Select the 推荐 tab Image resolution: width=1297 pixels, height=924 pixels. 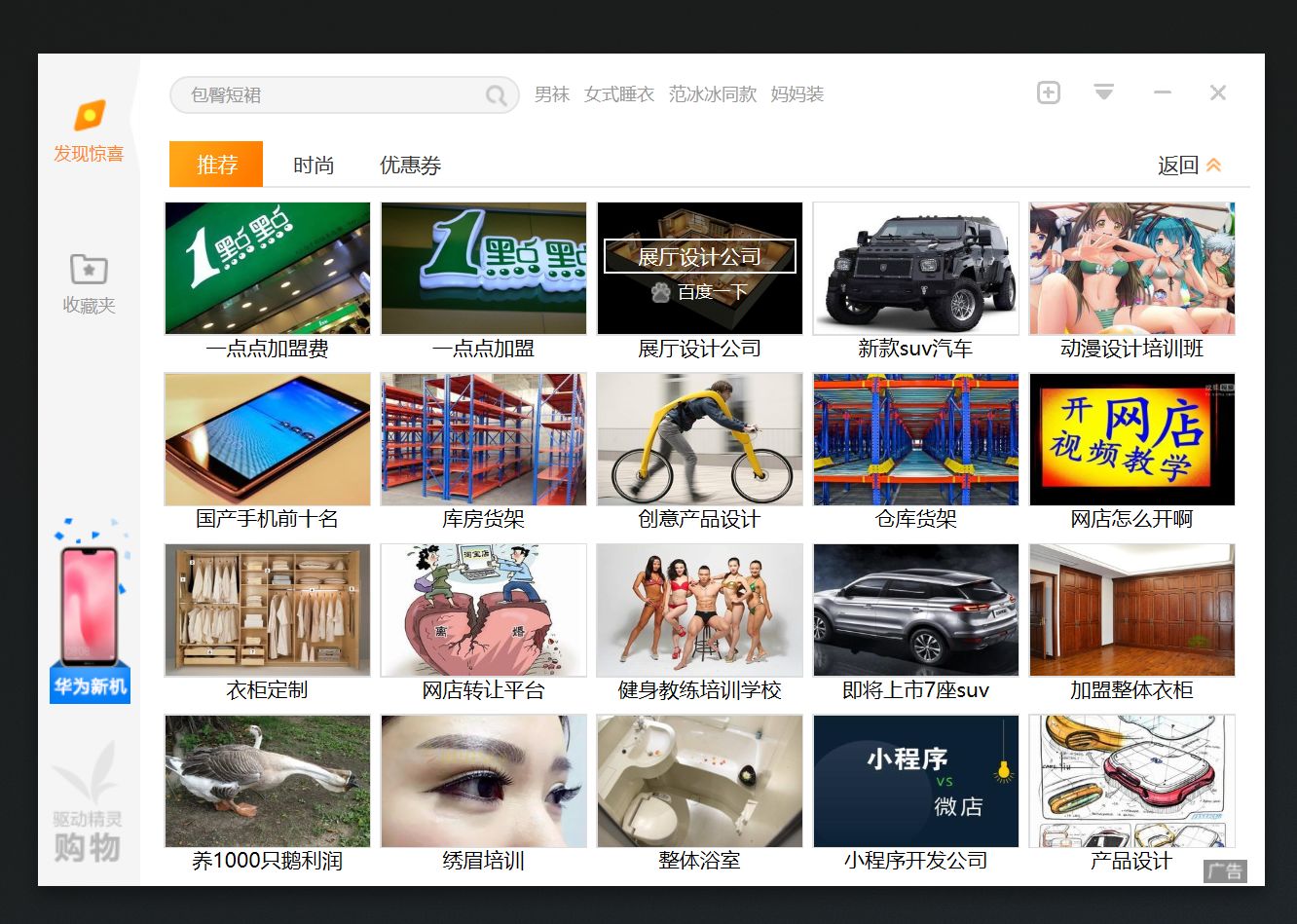pos(215,165)
